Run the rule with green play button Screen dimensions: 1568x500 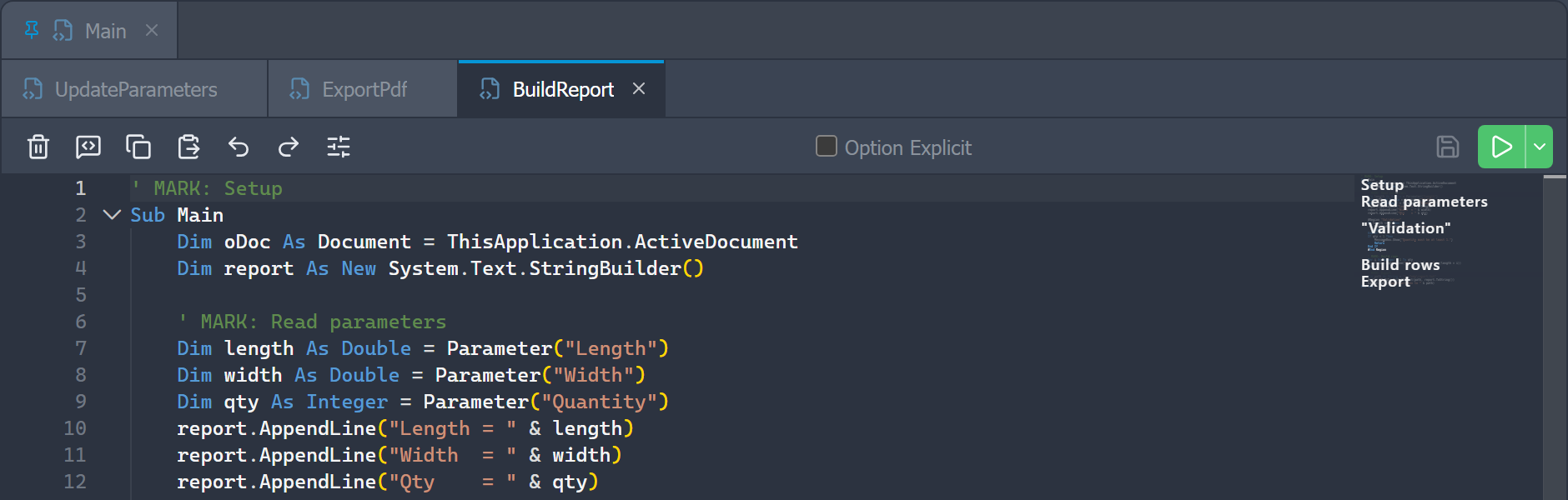click(1501, 147)
